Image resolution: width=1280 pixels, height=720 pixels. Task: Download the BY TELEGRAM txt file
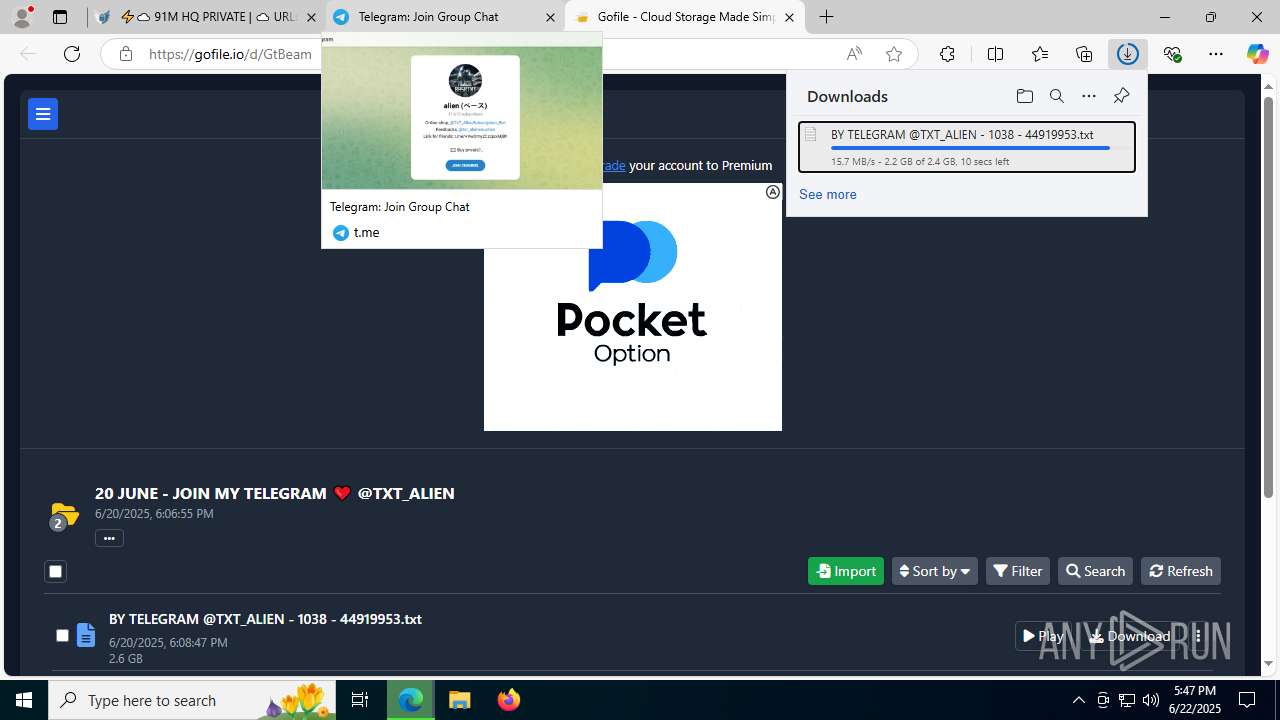[x=1129, y=636]
